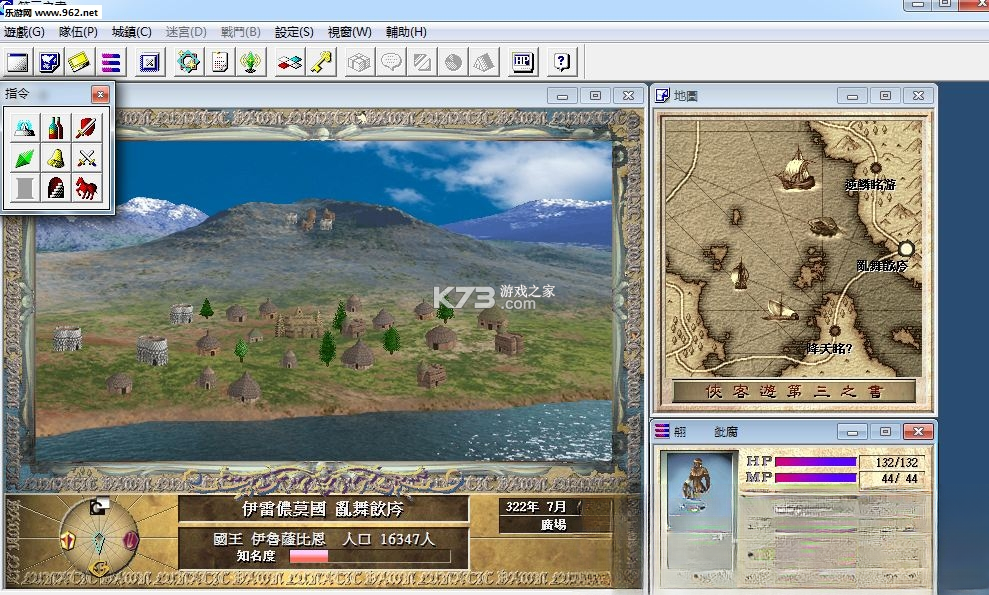This screenshot has height=595, width=989.
Task: Click the 322年 7月 date display
Action: (x=535, y=507)
